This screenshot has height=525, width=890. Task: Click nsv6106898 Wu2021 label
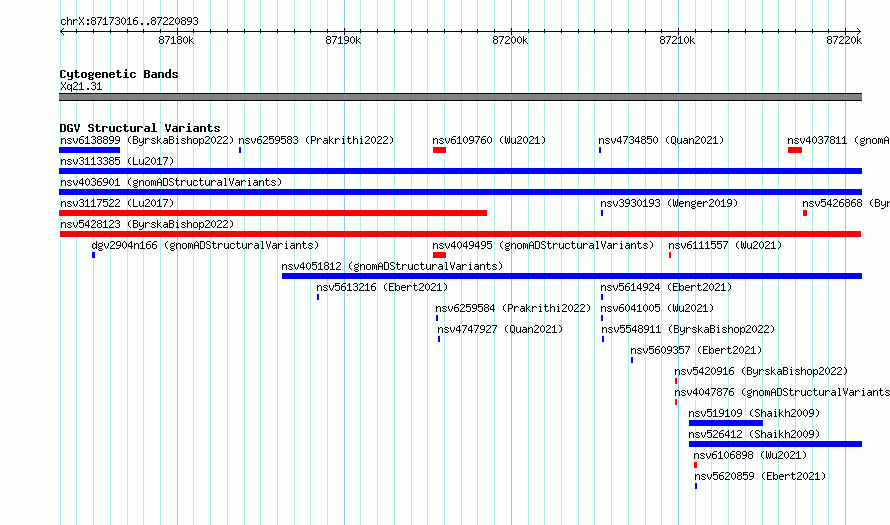[x=750, y=455]
